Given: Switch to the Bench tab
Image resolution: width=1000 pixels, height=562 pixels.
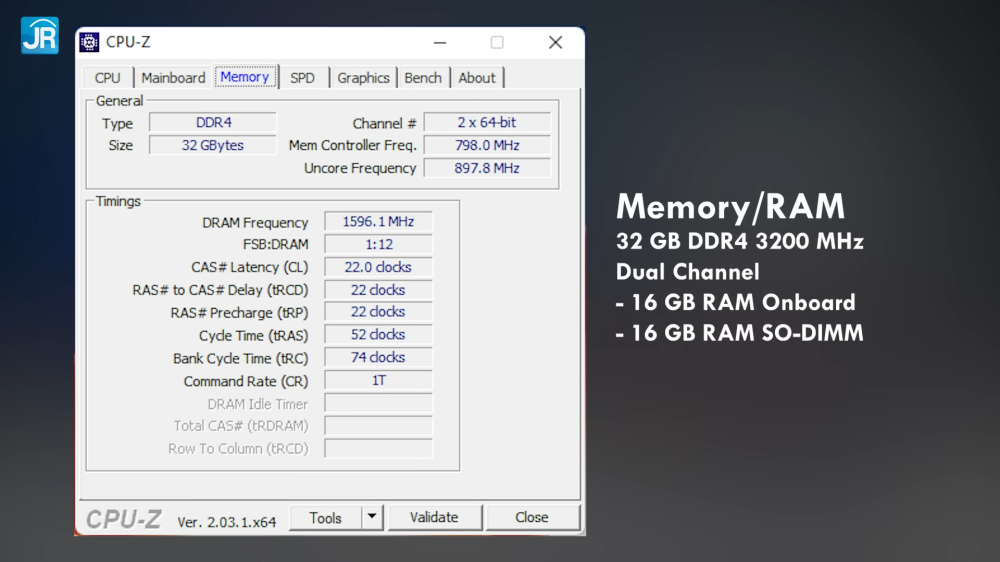Looking at the screenshot, I should pos(423,78).
